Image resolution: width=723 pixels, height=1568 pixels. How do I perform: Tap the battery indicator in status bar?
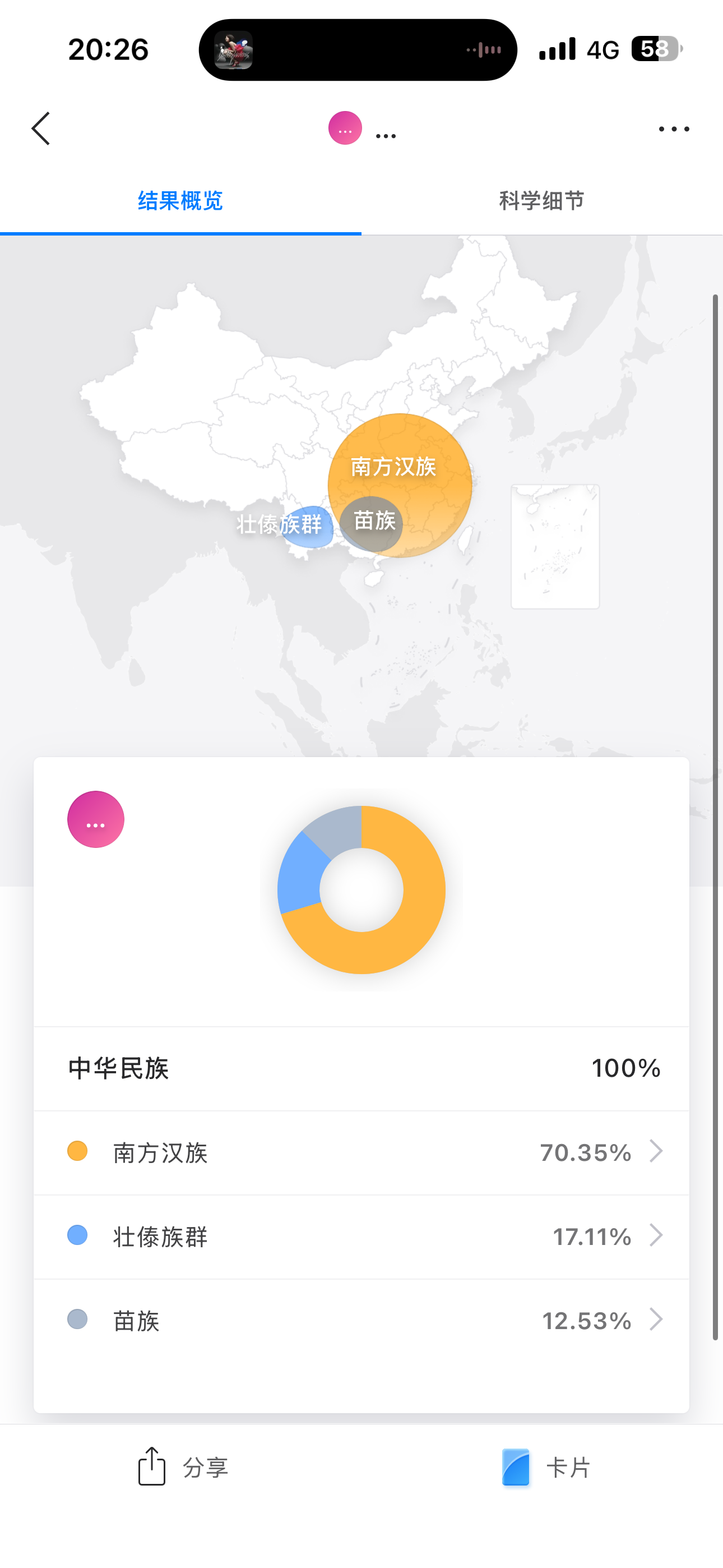656,49
